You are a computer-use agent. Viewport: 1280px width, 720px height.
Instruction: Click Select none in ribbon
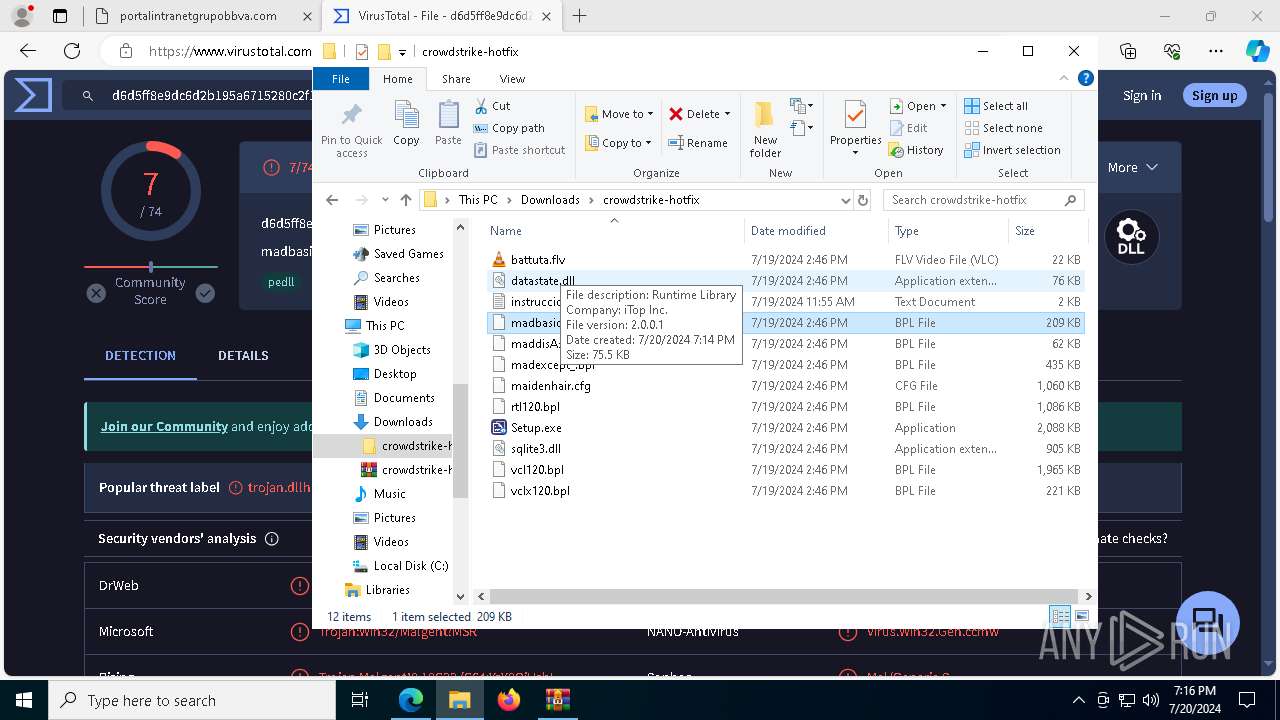coord(1003,128)
